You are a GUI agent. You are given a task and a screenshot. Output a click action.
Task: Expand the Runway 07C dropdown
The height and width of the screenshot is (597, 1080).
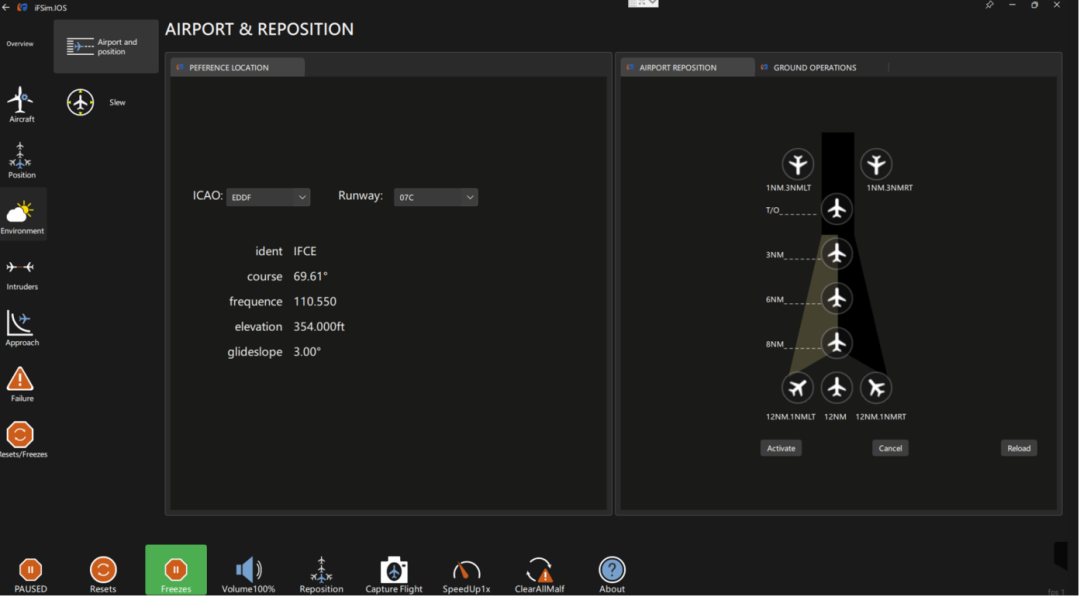(x=435, y=198)
